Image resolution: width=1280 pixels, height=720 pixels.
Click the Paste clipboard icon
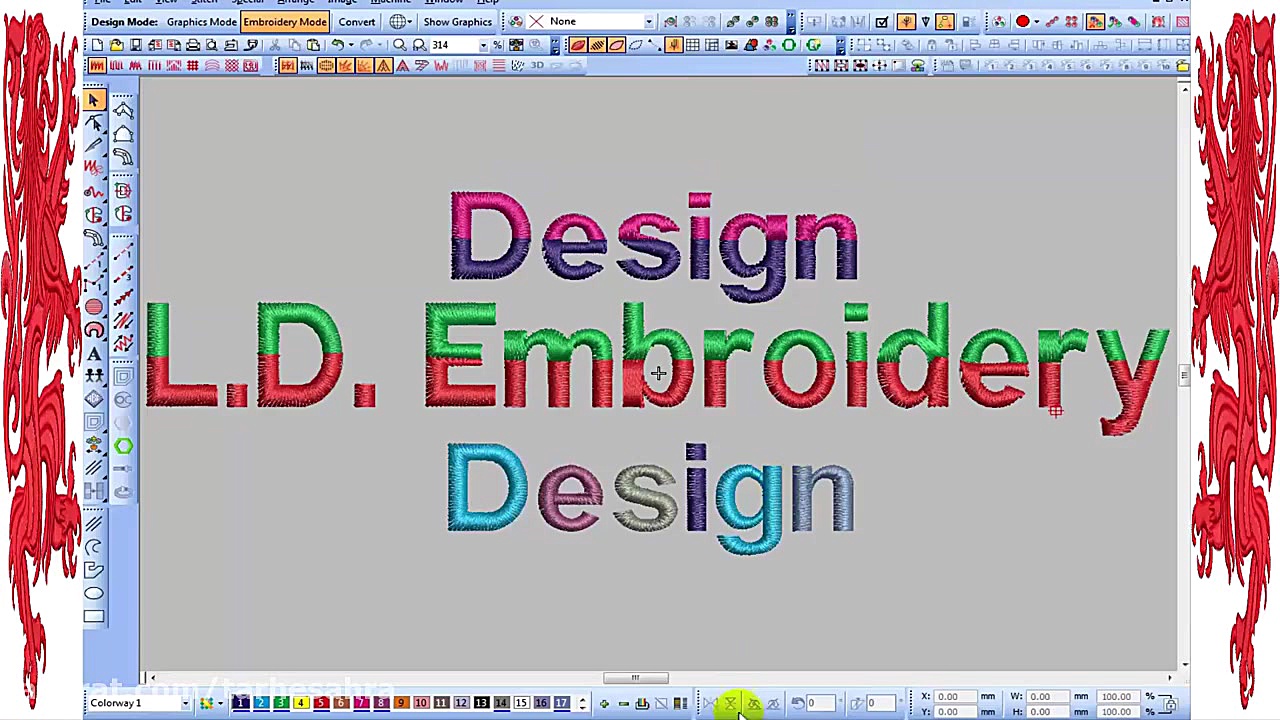tap(314, 45)
